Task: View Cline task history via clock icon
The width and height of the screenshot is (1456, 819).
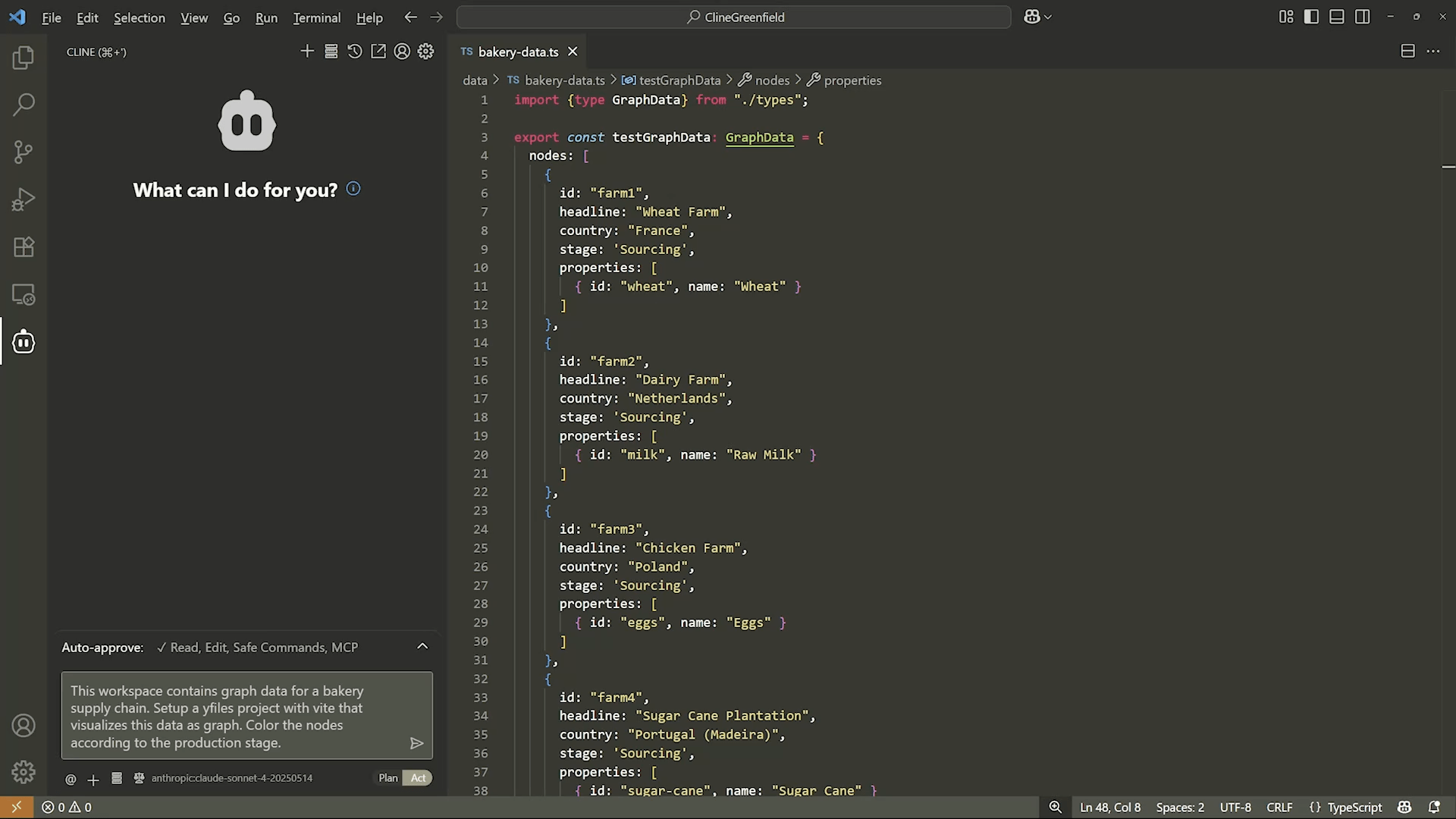Action: pos(355,52)
